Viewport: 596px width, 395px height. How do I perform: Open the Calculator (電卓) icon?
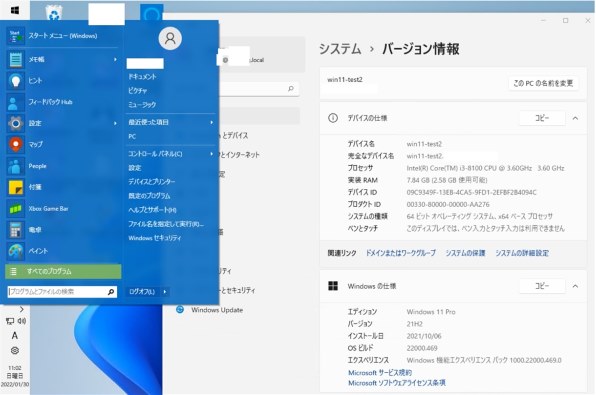pyautogui.click(x=16, y=230)
